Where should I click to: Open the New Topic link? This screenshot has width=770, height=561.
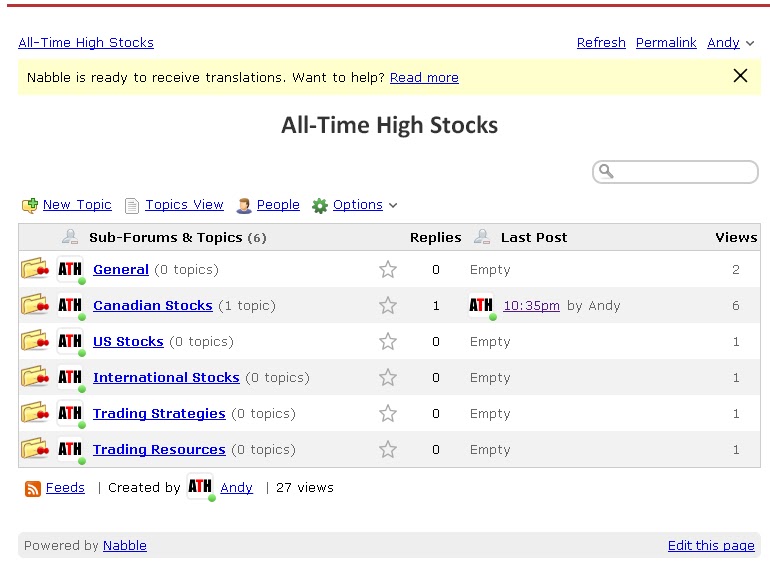77,204
